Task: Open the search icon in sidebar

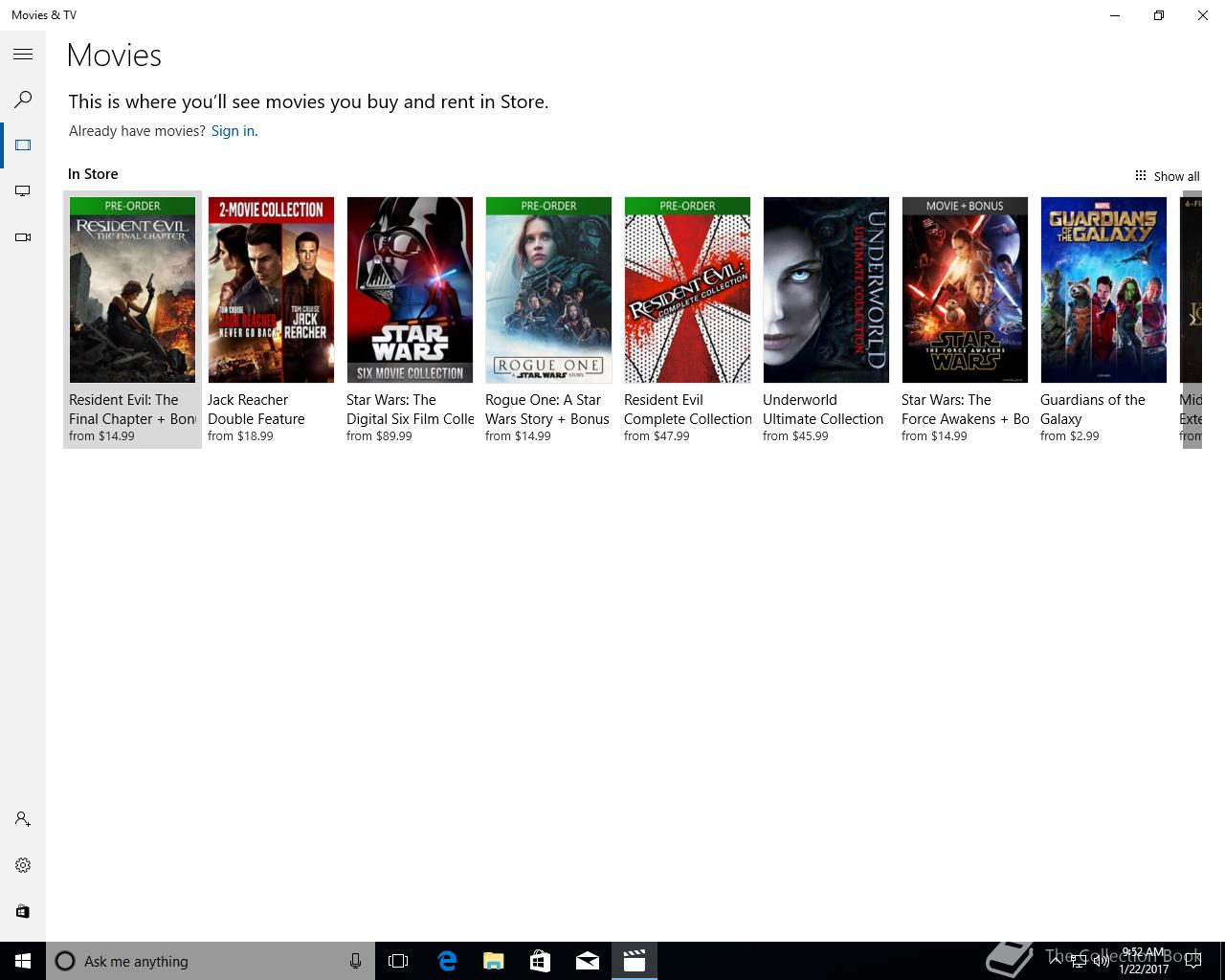Action: 23,100
